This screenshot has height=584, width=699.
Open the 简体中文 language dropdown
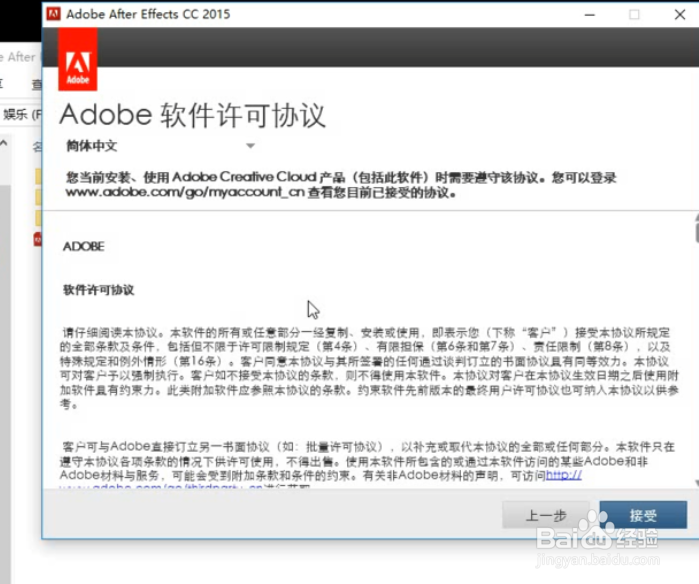coord(160,146)
